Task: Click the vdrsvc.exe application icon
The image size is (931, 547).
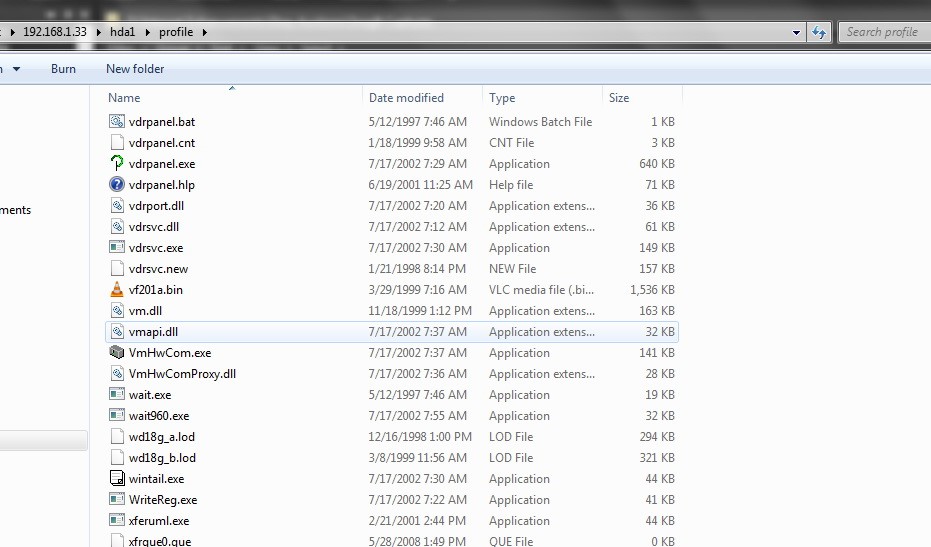Action: [118, 248]
